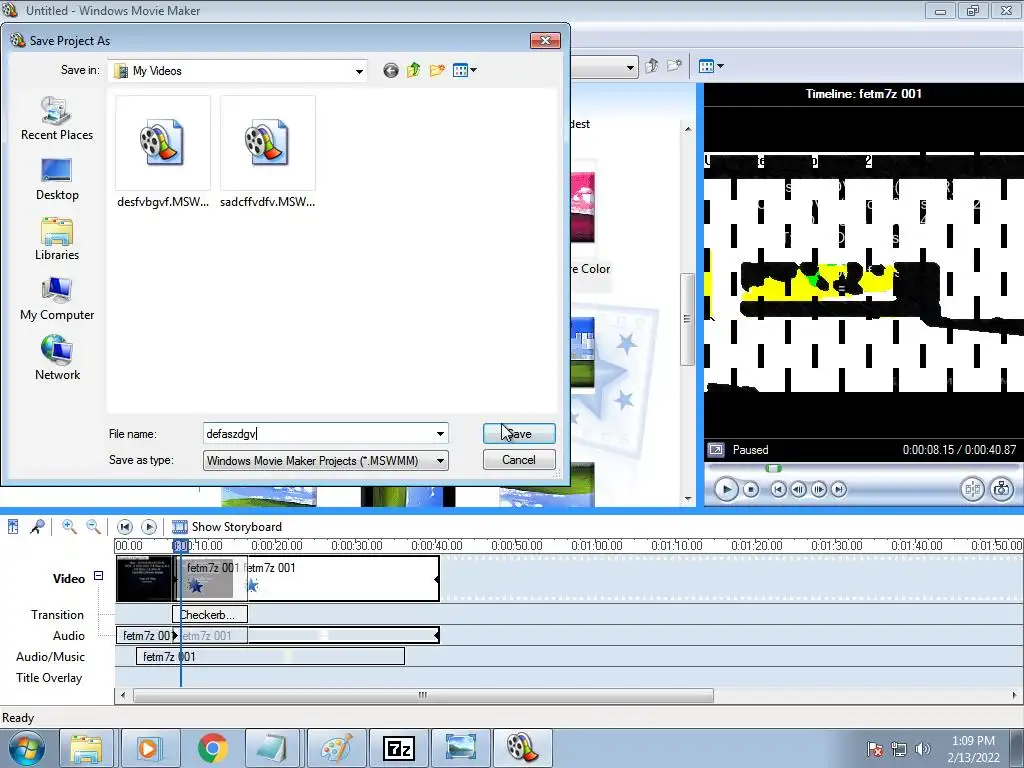
Task: Click the Save button in the dialog
Action: pos(519,434)
